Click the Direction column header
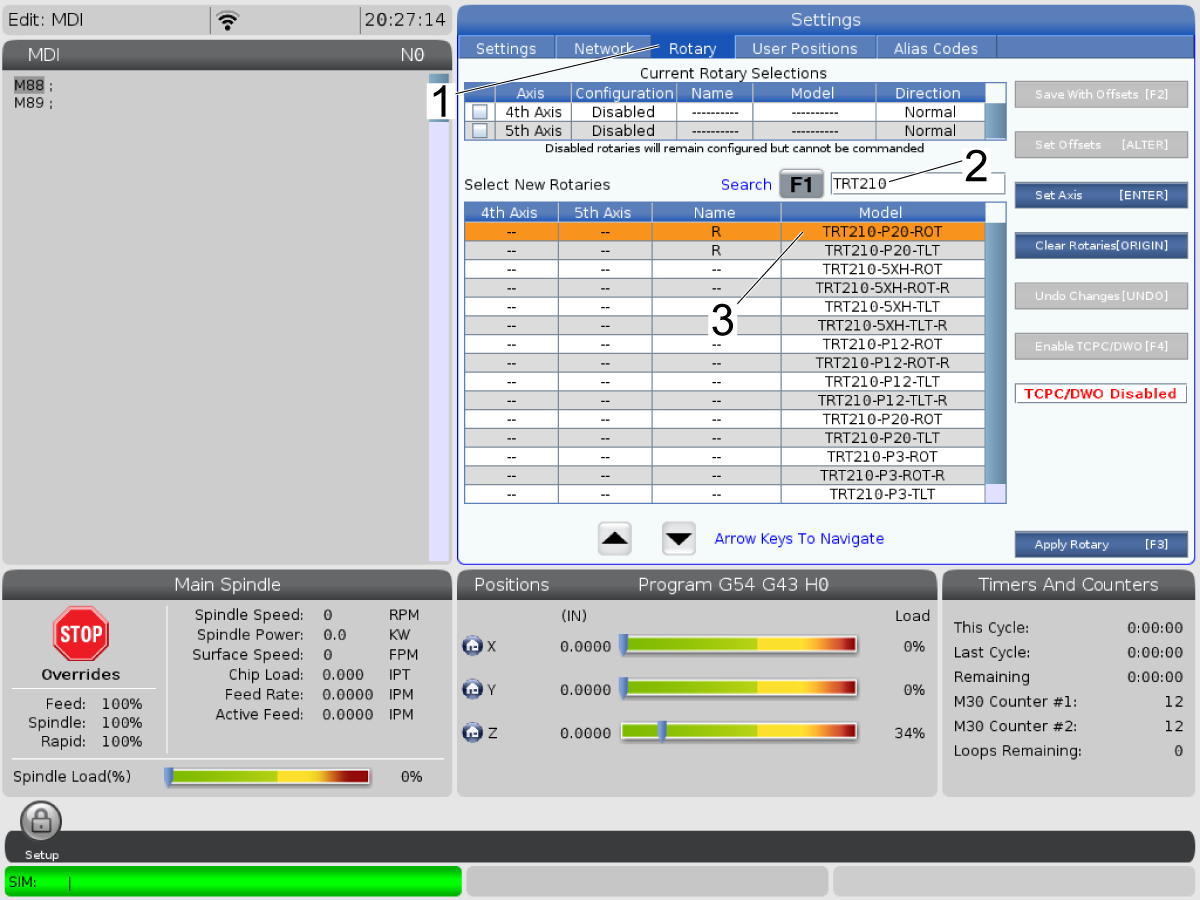 coord(928,93)
